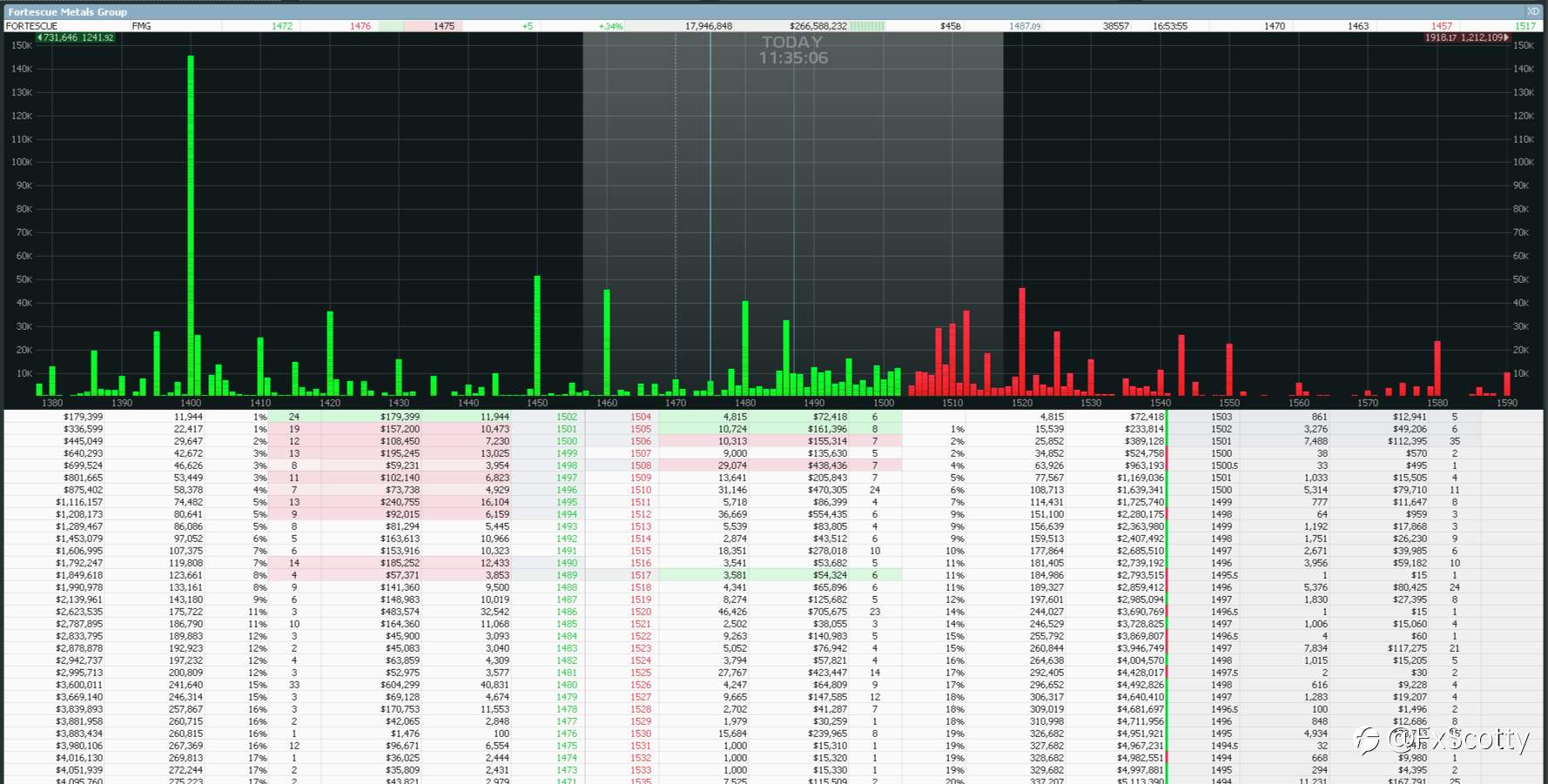Screen dimensions: 1548x784
Task: Click the trade volume 7,834 cell
Action: pyautogui.click(x=1316, y=648)
